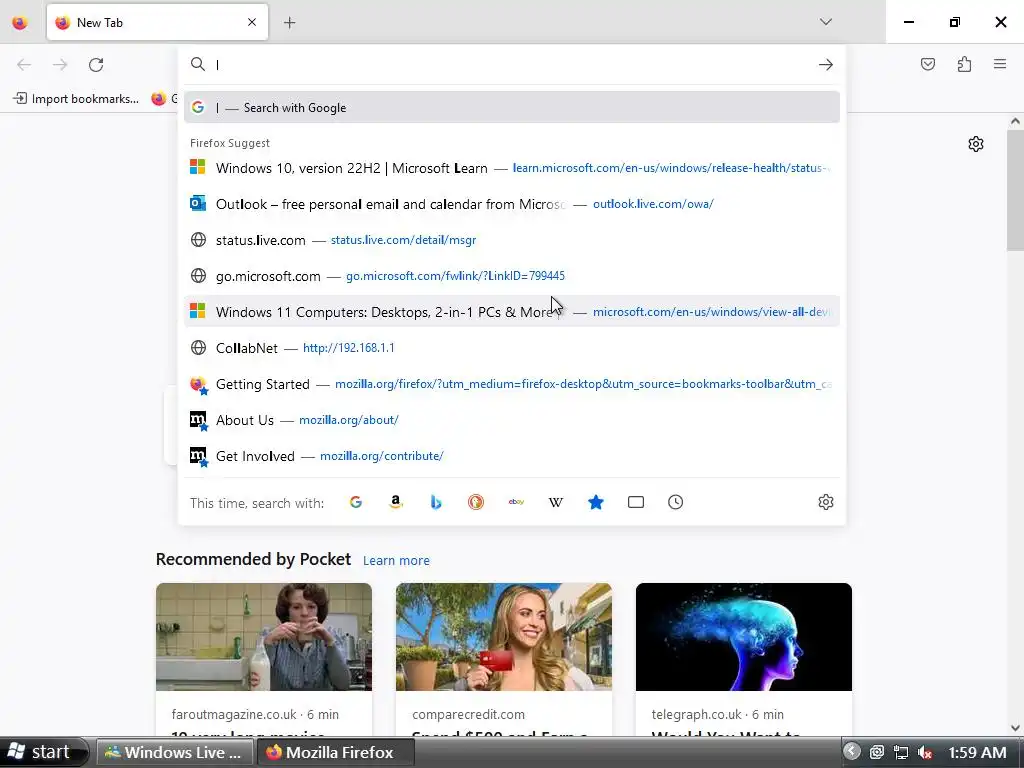
Task: Open Get Involved mozilla.org suggestion
Action: tap(511, 456)
